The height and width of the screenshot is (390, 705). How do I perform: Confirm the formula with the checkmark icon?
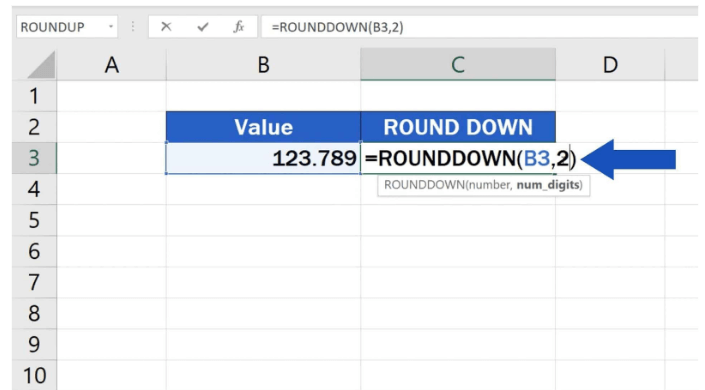pos(203,27)
